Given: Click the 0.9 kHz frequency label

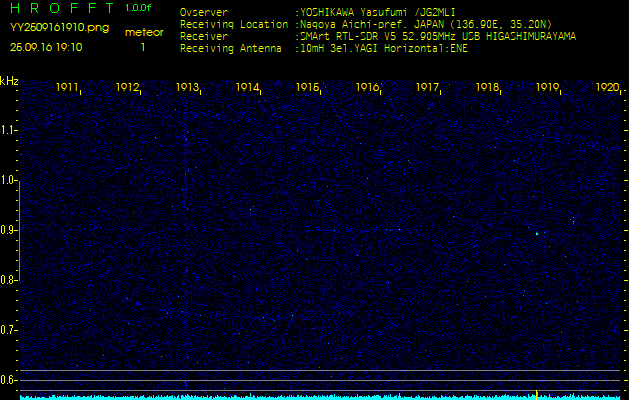Looking at the screenshot, I should pyautogui.click(x=9, y=230).
